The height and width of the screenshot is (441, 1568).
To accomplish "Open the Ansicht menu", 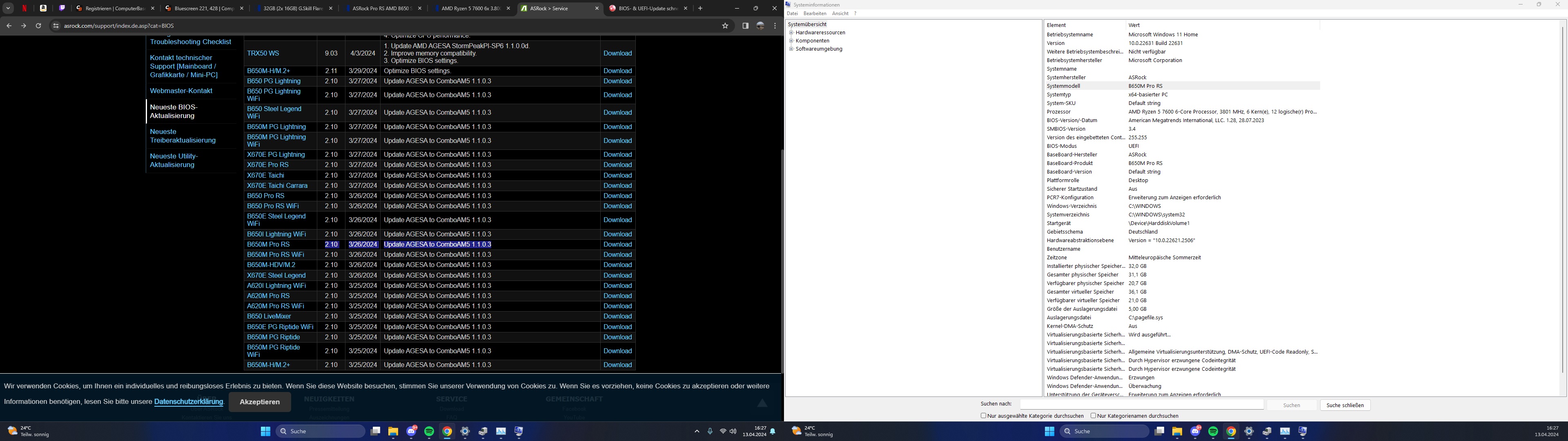I will (840, 13).
